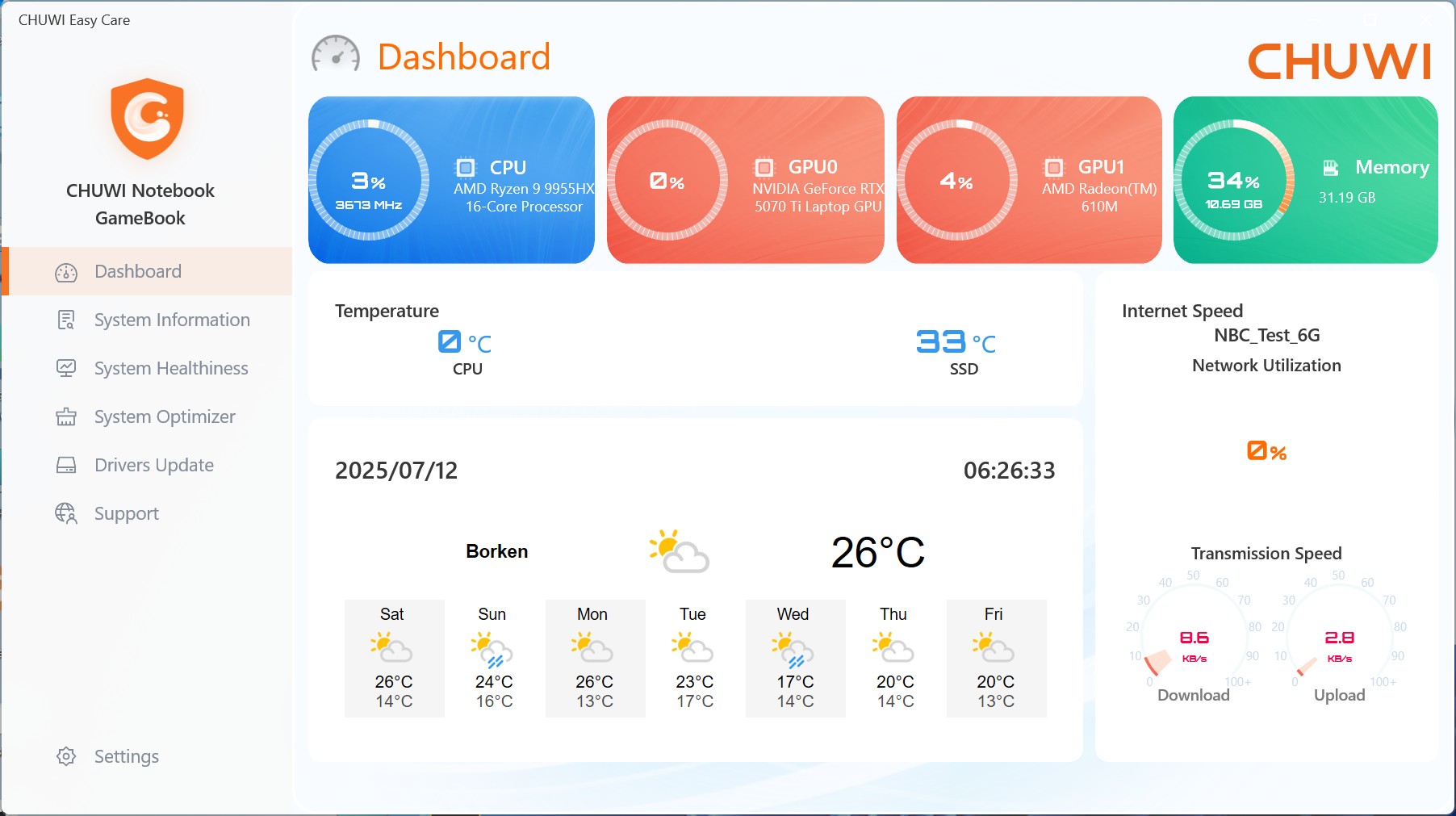The width and height of the screenshot is (1456, 816).
Task: Click Friday's weather icon
Action: pos(994,648)
